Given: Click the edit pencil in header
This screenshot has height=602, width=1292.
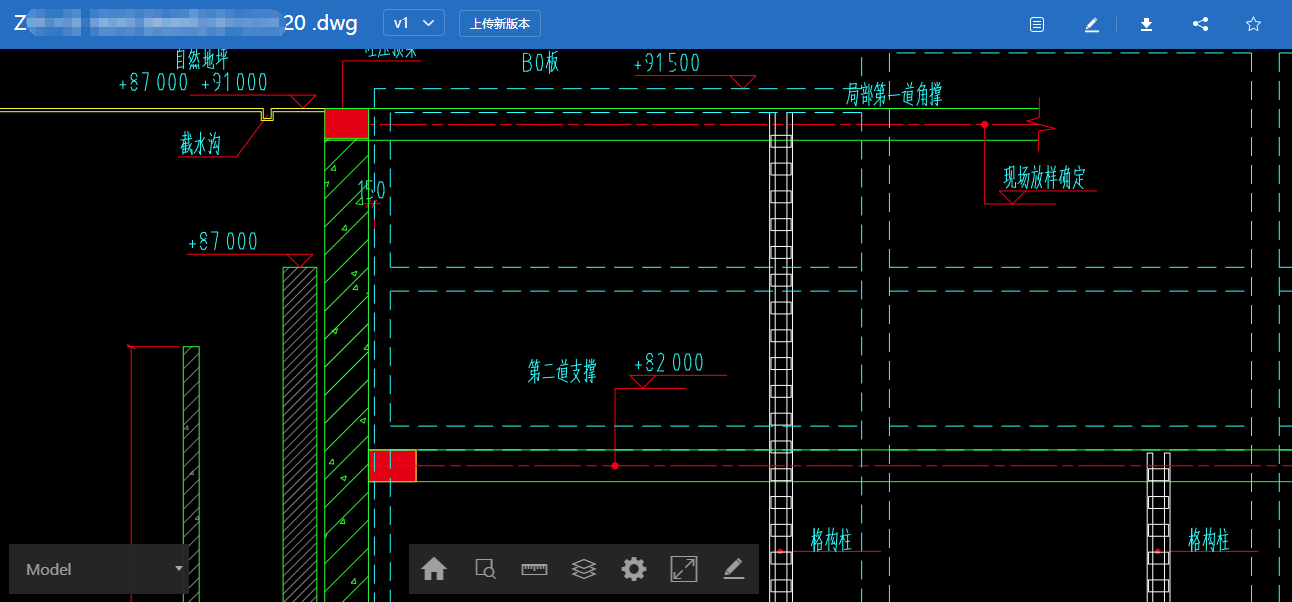Looking at the screenshot, I should (x=1092, y=24).
